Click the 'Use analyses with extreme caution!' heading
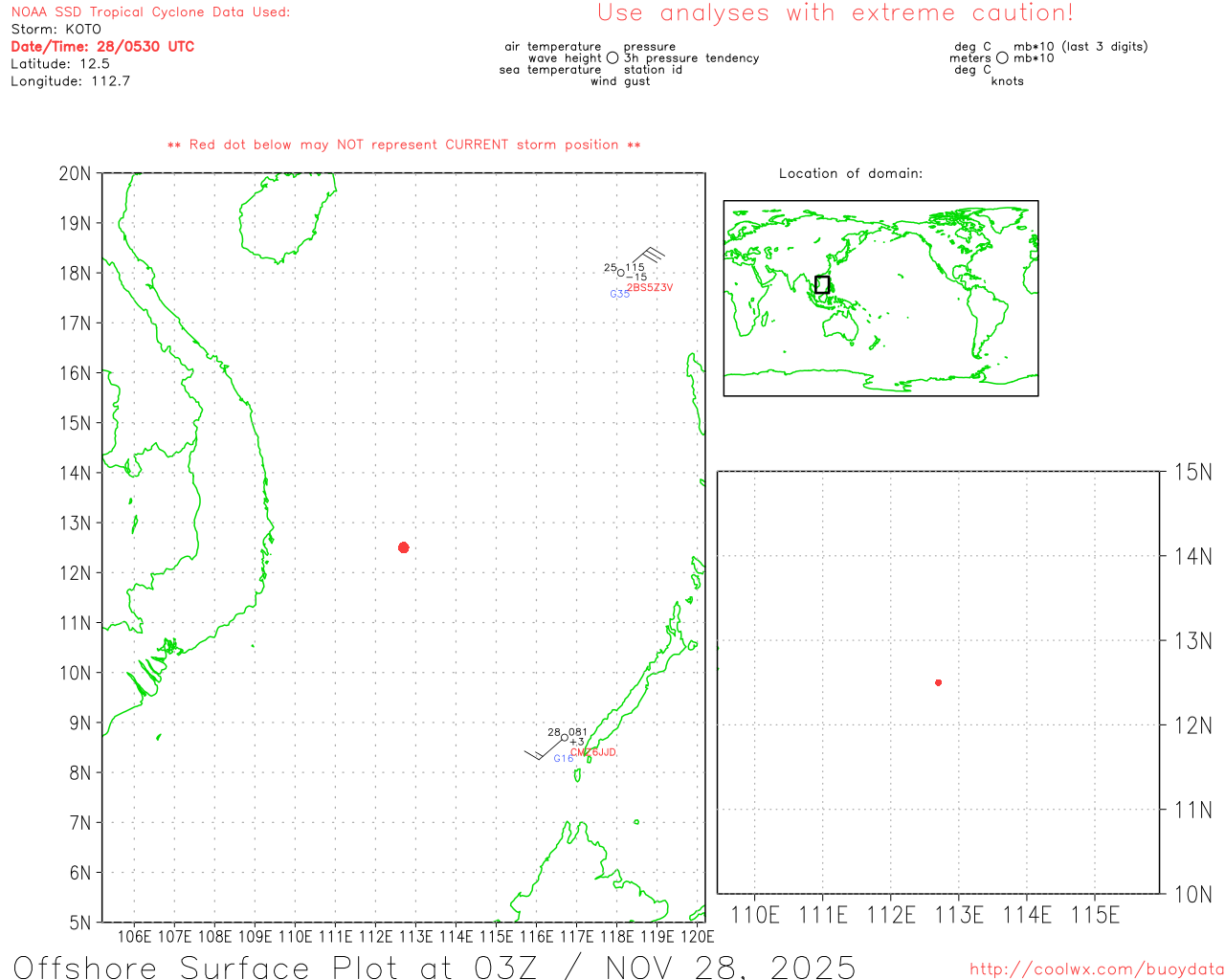This screenshot has width=1225, height=980. (835, 13)
